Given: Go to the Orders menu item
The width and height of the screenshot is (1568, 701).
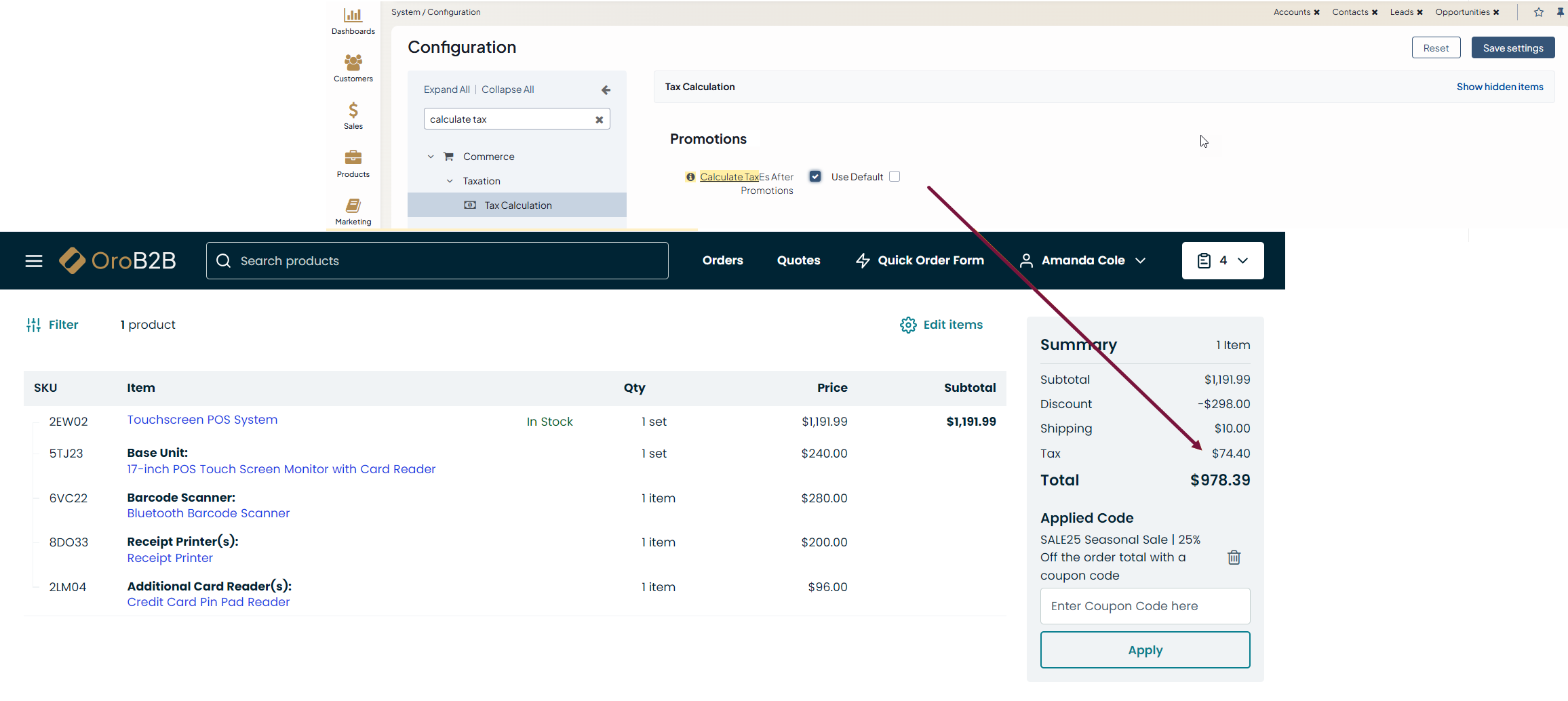Looking at the screenshot, I should pos(722,260).
